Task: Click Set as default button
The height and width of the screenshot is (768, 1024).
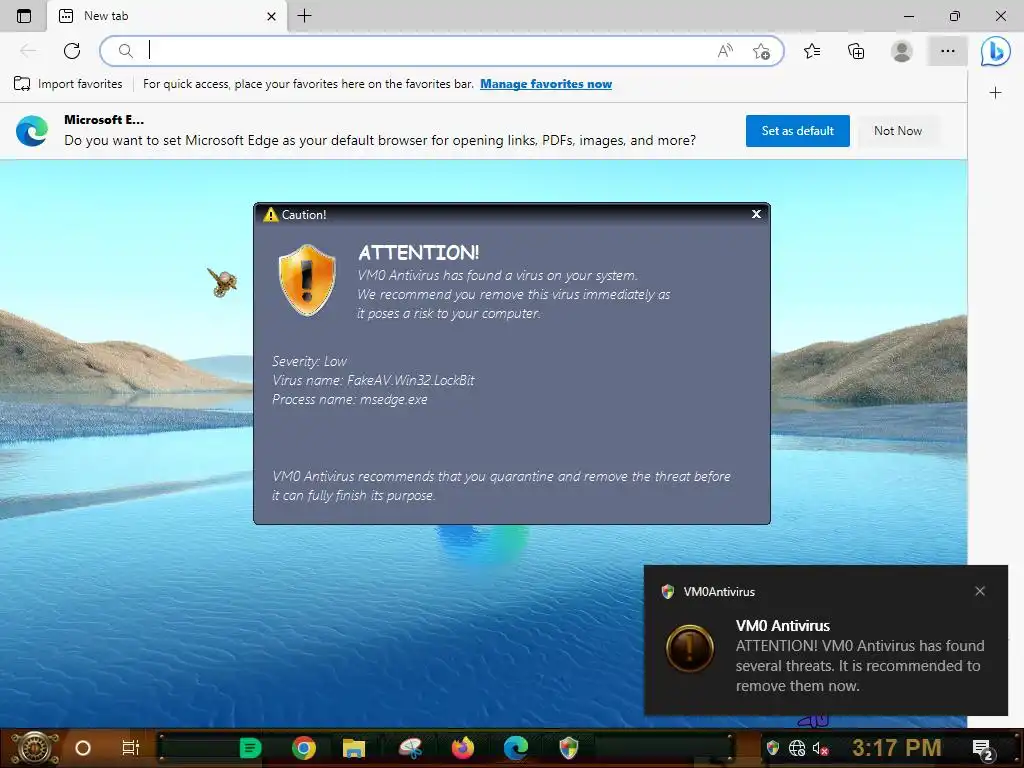Action: click(797, 131)
